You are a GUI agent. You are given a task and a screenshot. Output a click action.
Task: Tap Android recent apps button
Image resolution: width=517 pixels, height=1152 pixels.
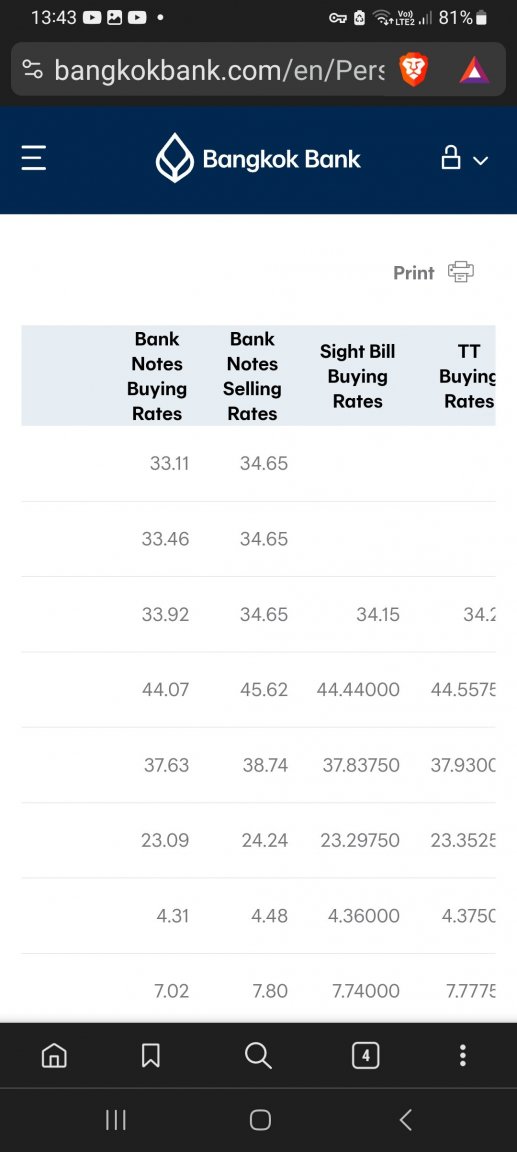115,1120
